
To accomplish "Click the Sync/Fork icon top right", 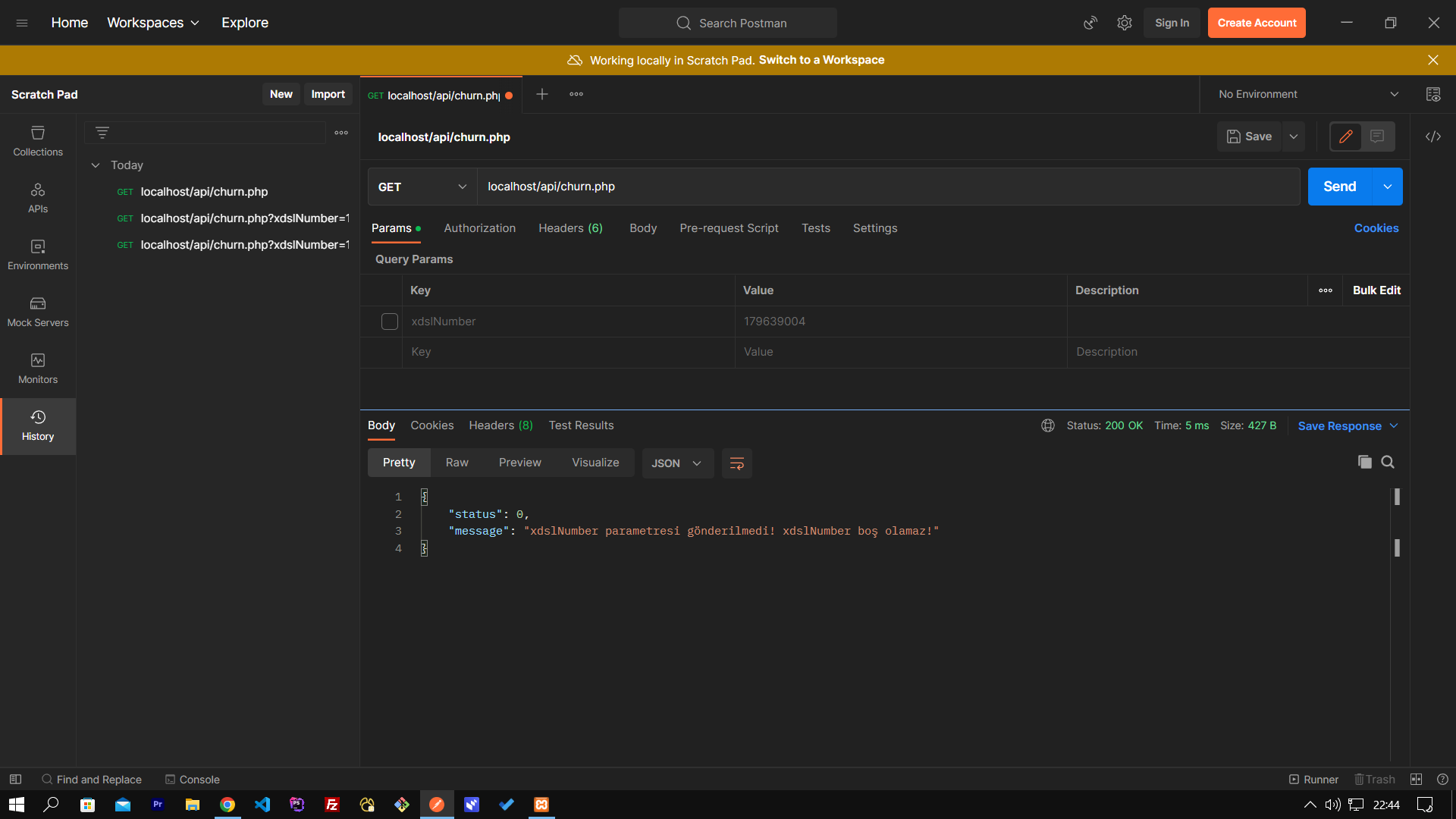I will 1091,22.
